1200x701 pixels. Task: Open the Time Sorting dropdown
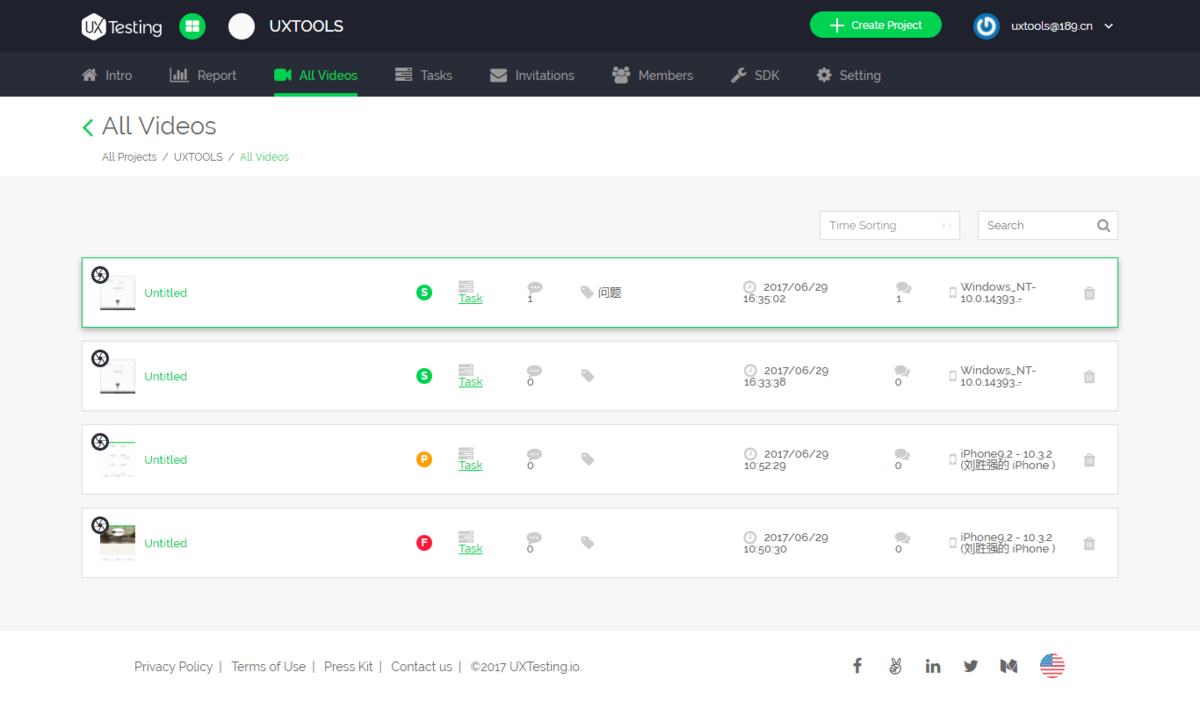coord(889,225)
